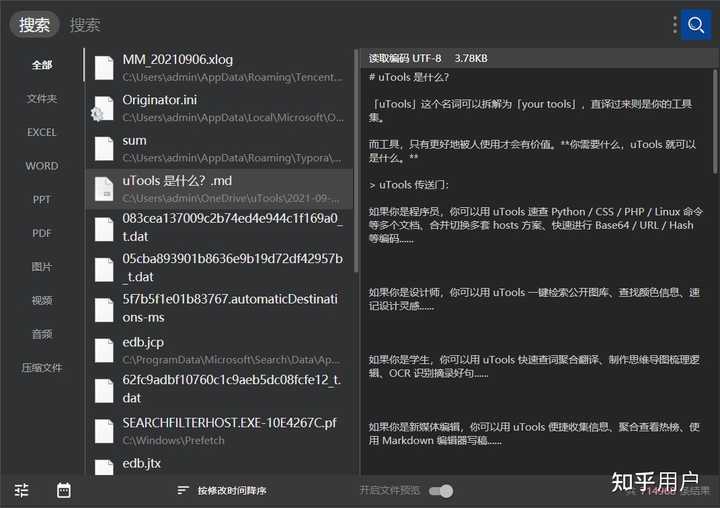Filter by EXCEL files

pos(42,132)
